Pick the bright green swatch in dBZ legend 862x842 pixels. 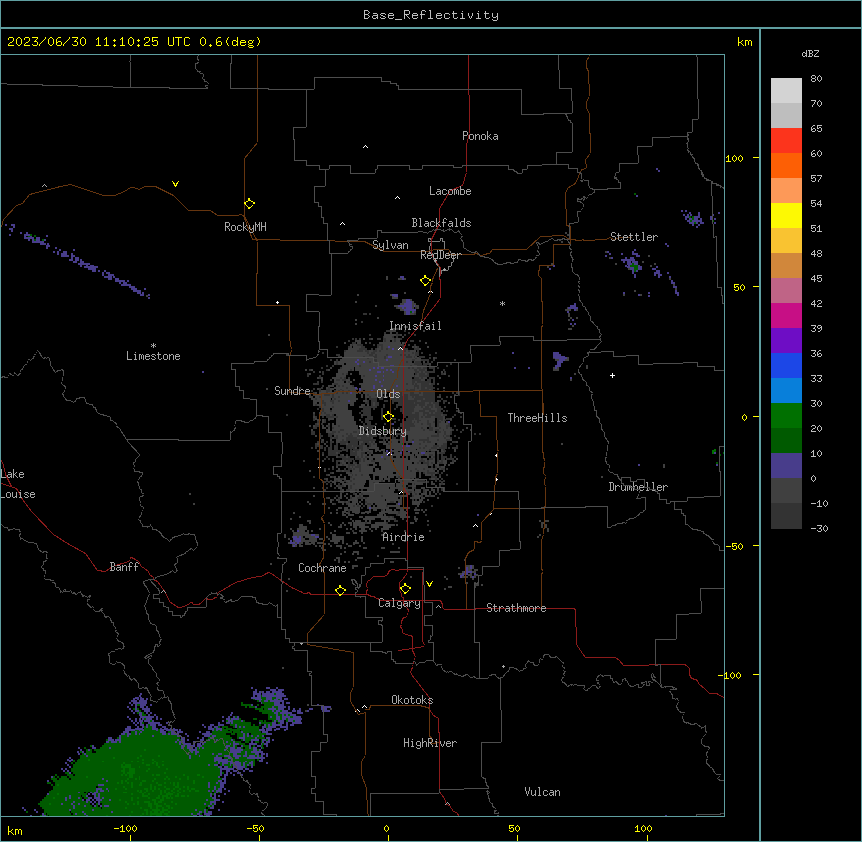pos(786,416)
